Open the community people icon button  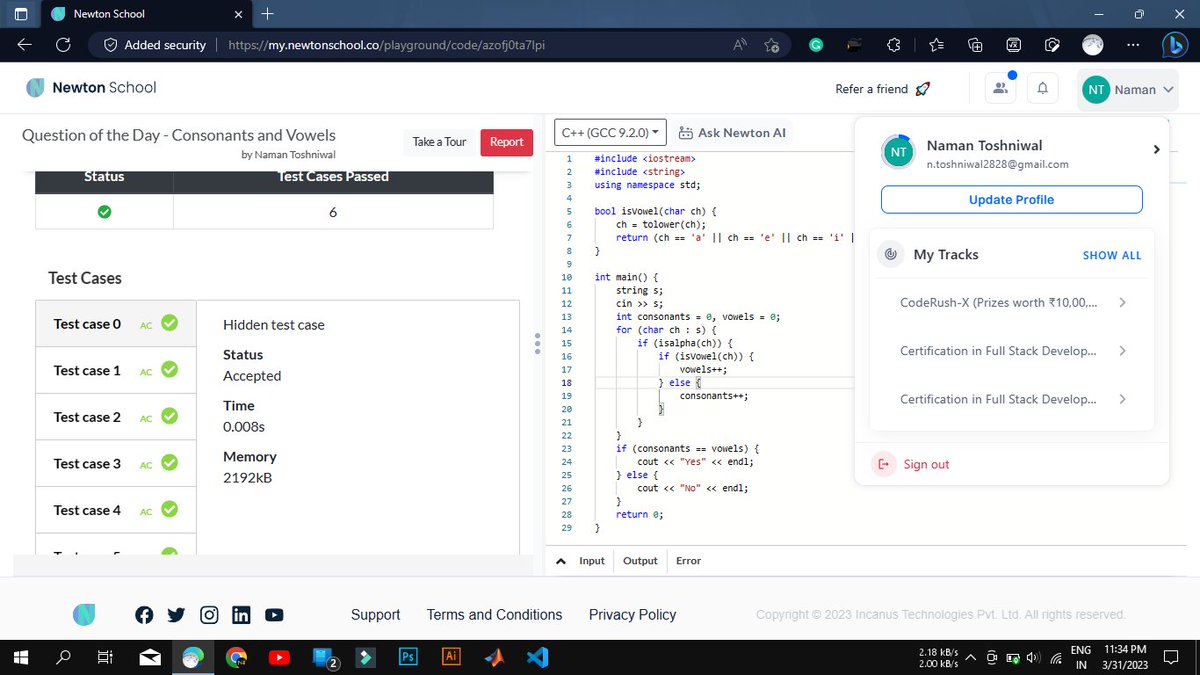pos(1000,89)
